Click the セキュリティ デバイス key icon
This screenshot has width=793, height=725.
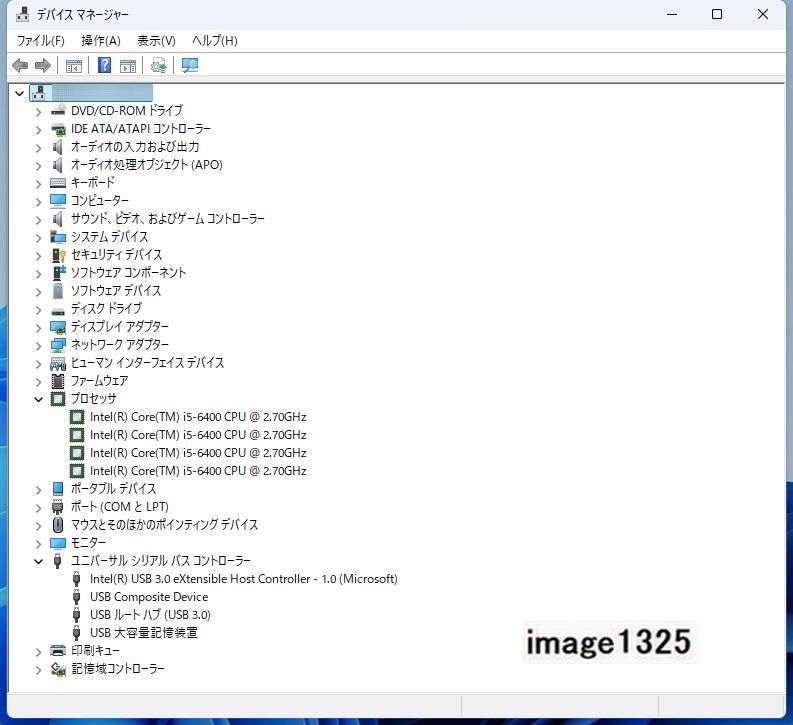click(x=58, y=255)
